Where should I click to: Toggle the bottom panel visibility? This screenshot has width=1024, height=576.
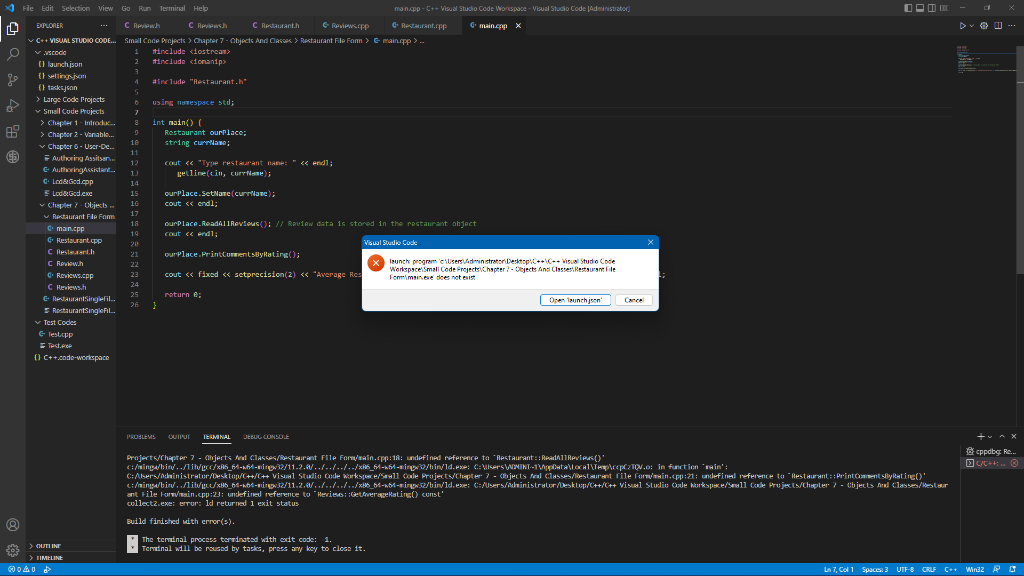(920, 8)
